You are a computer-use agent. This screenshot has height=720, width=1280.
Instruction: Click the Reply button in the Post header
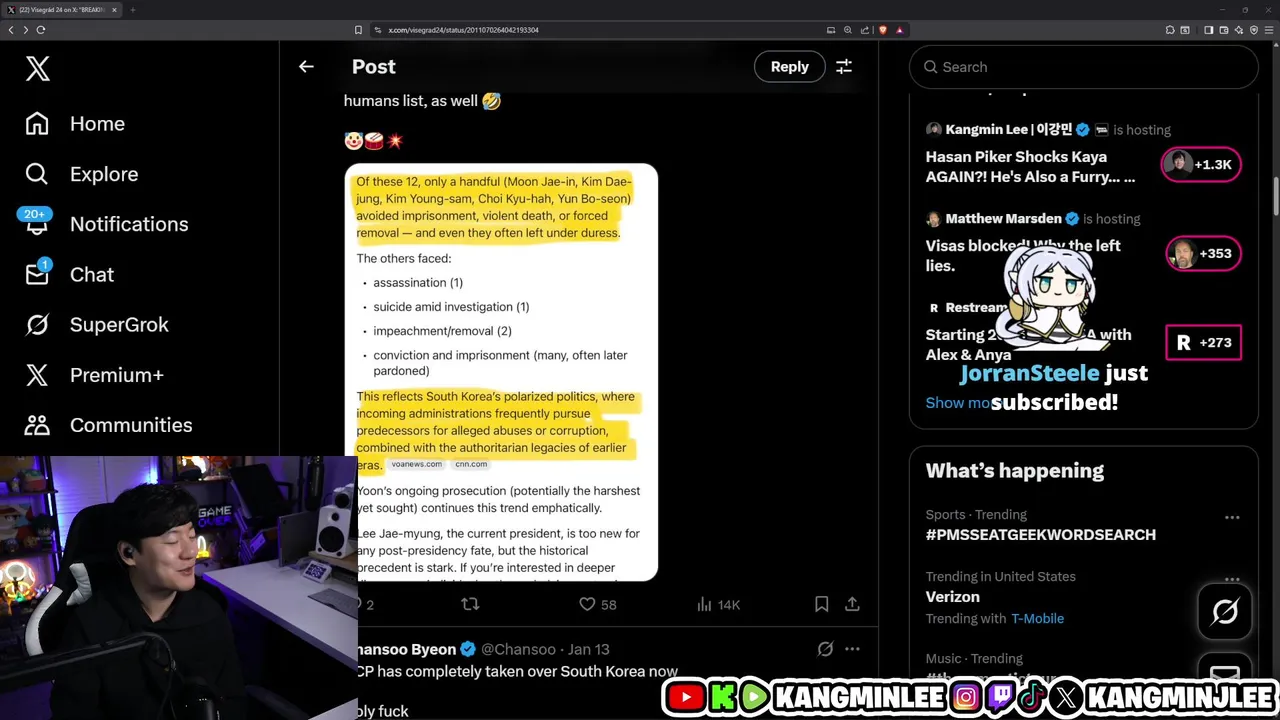[x=789, y=66]
